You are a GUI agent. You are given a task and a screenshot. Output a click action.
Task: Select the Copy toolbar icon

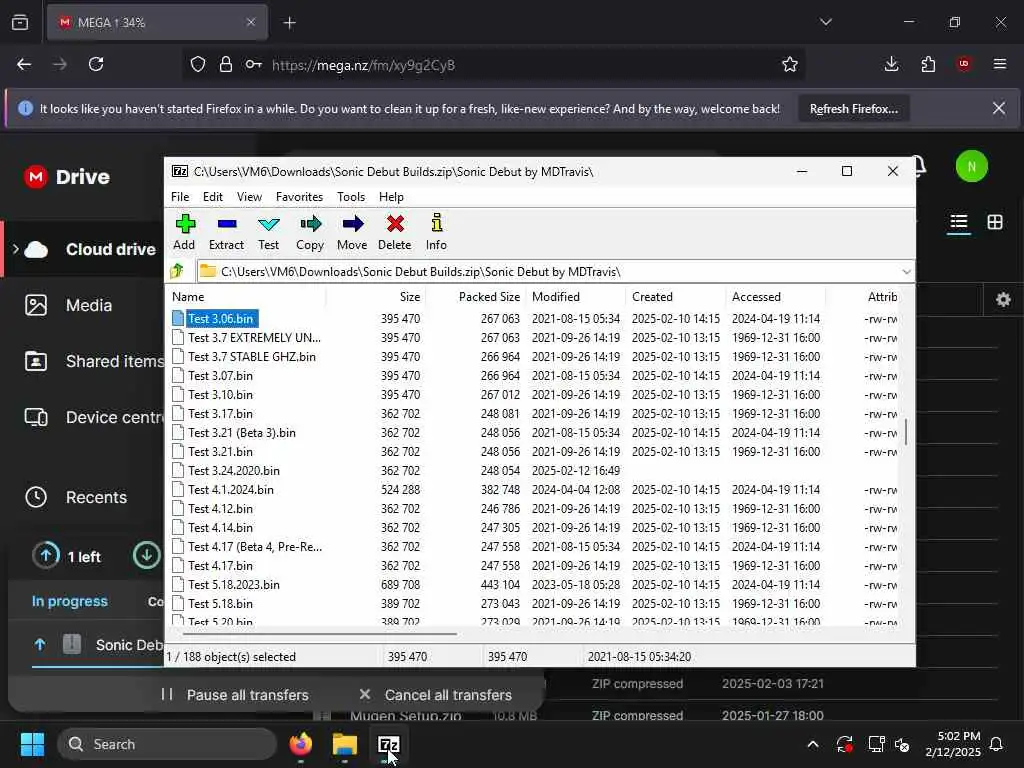coord(310,232)
